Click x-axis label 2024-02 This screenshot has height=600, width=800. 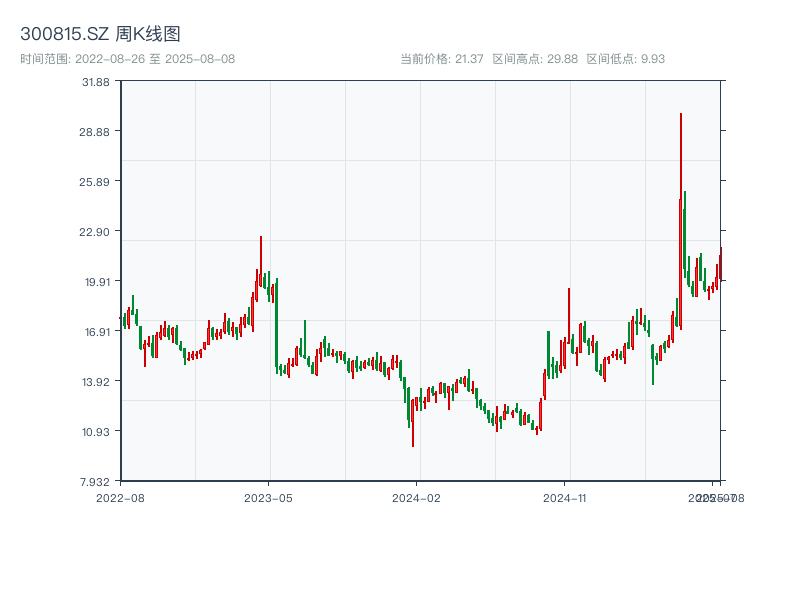point(416,498)
